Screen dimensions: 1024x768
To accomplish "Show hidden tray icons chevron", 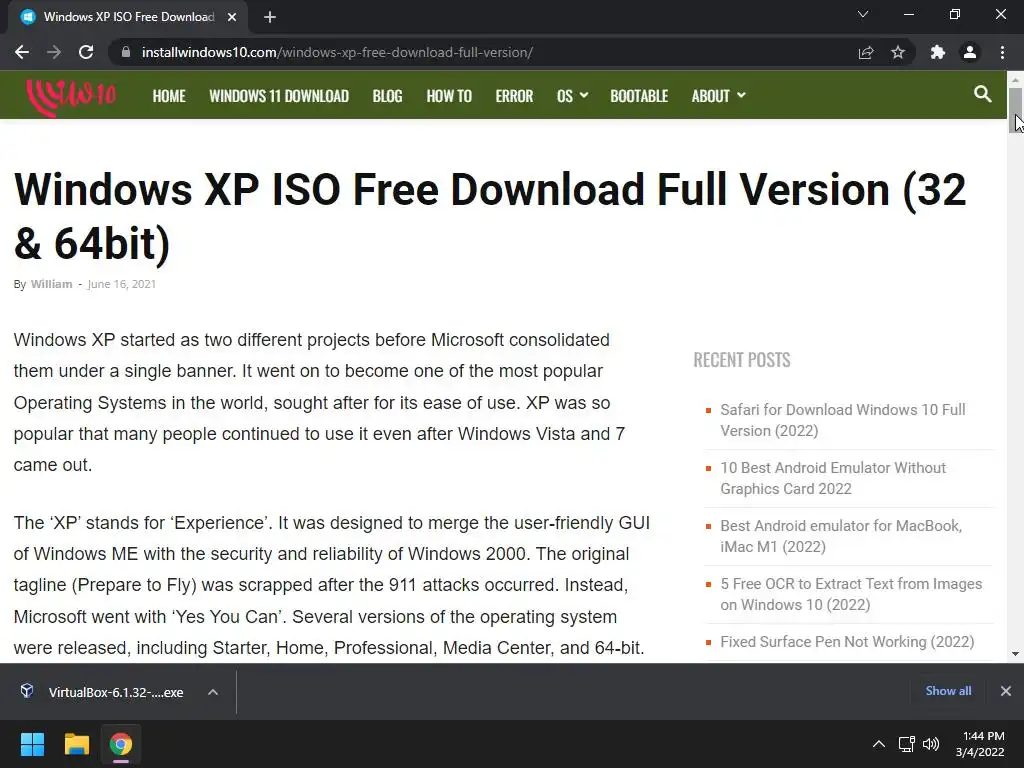I will (879, 744).
